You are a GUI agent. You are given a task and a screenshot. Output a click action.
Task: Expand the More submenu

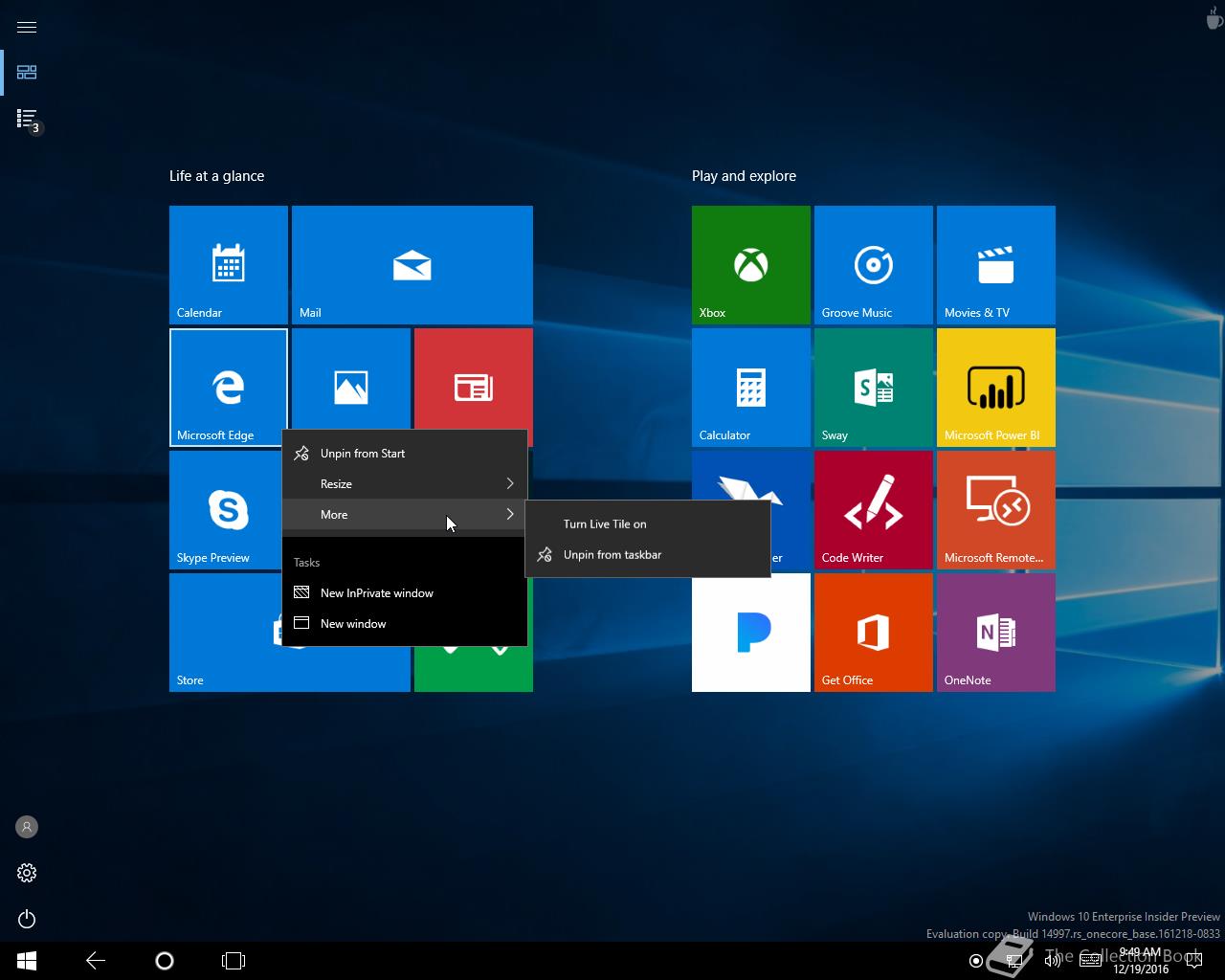[x=405, y=515]
